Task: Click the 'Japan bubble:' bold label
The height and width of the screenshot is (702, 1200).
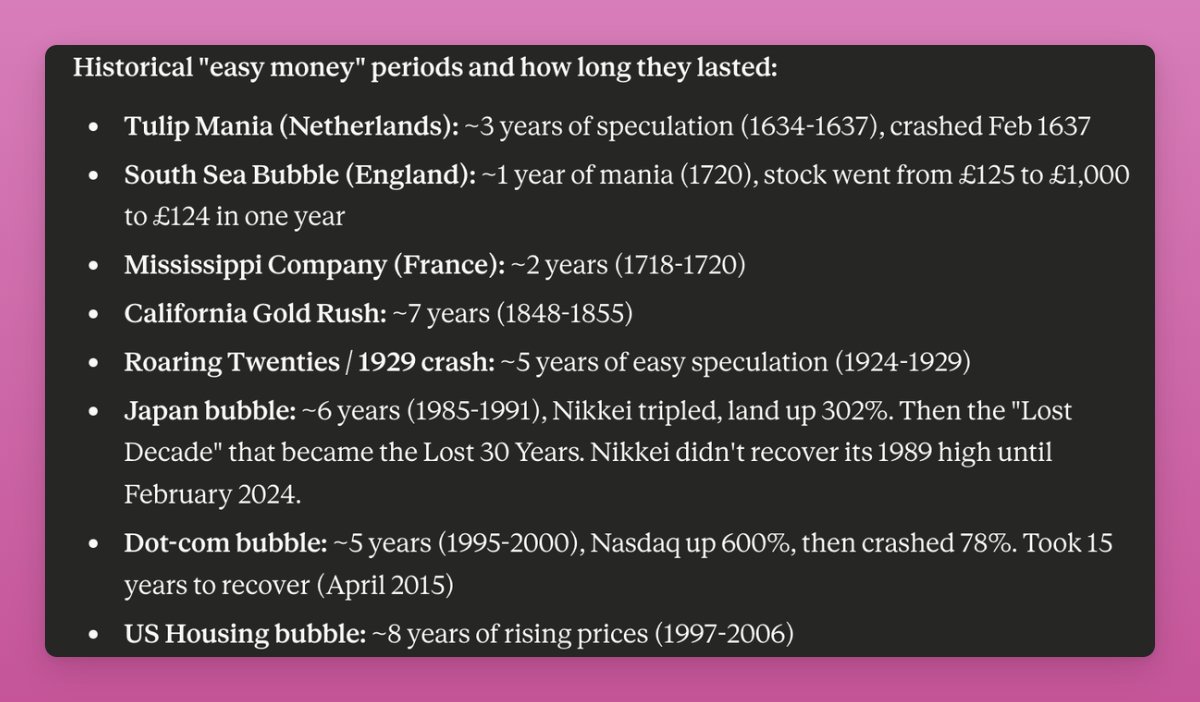Action: click(209, 411)
